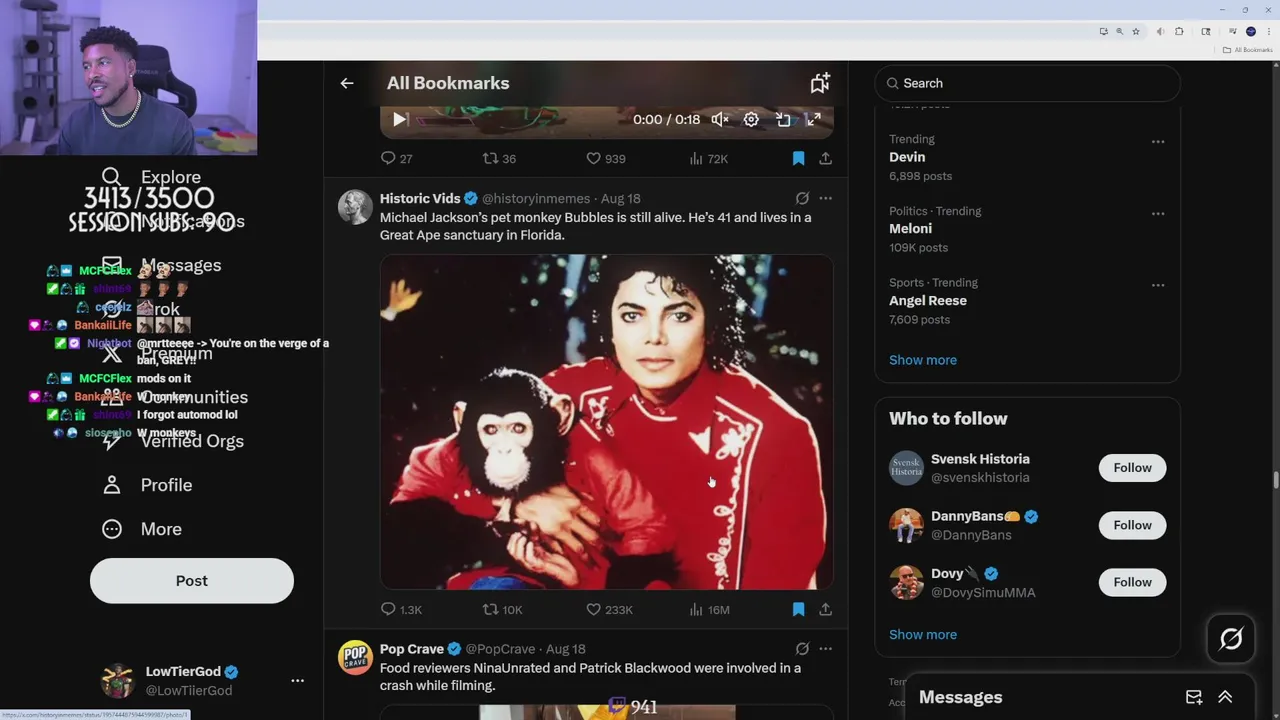1280x720 pixels.
Task: Click the bookmark folder add icon in header
Action: [820, 83]
